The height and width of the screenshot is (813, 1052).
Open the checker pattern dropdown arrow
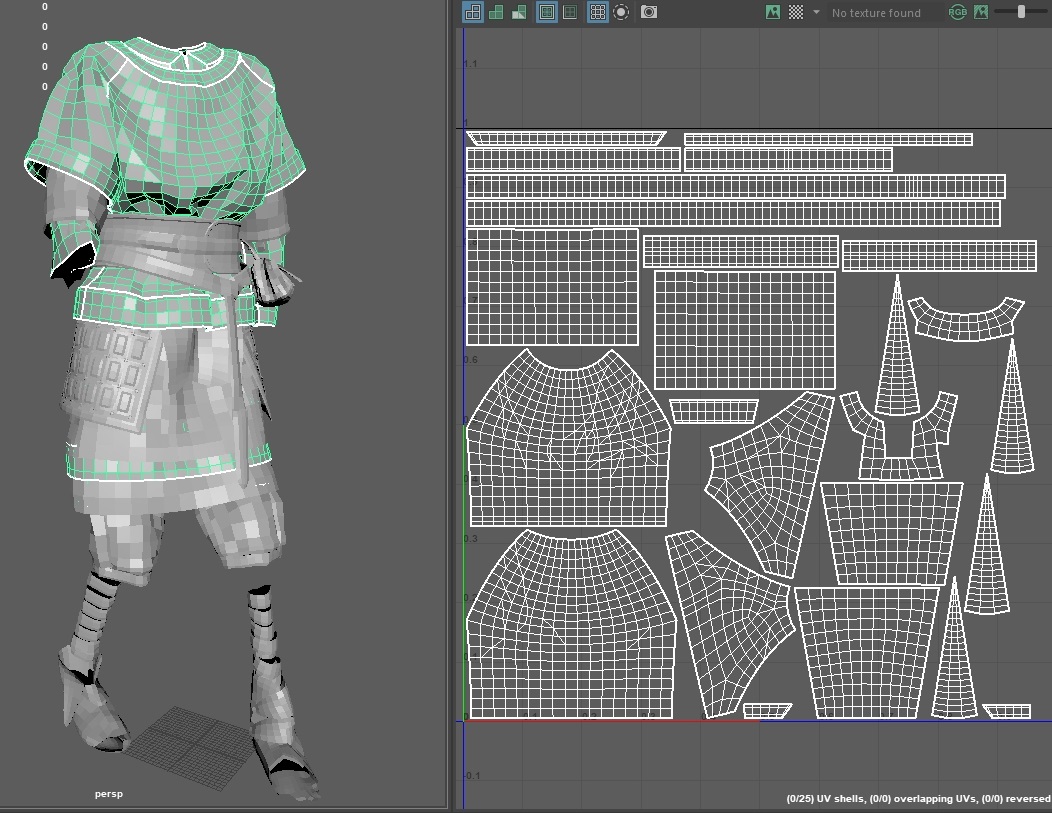coord(816,12)
